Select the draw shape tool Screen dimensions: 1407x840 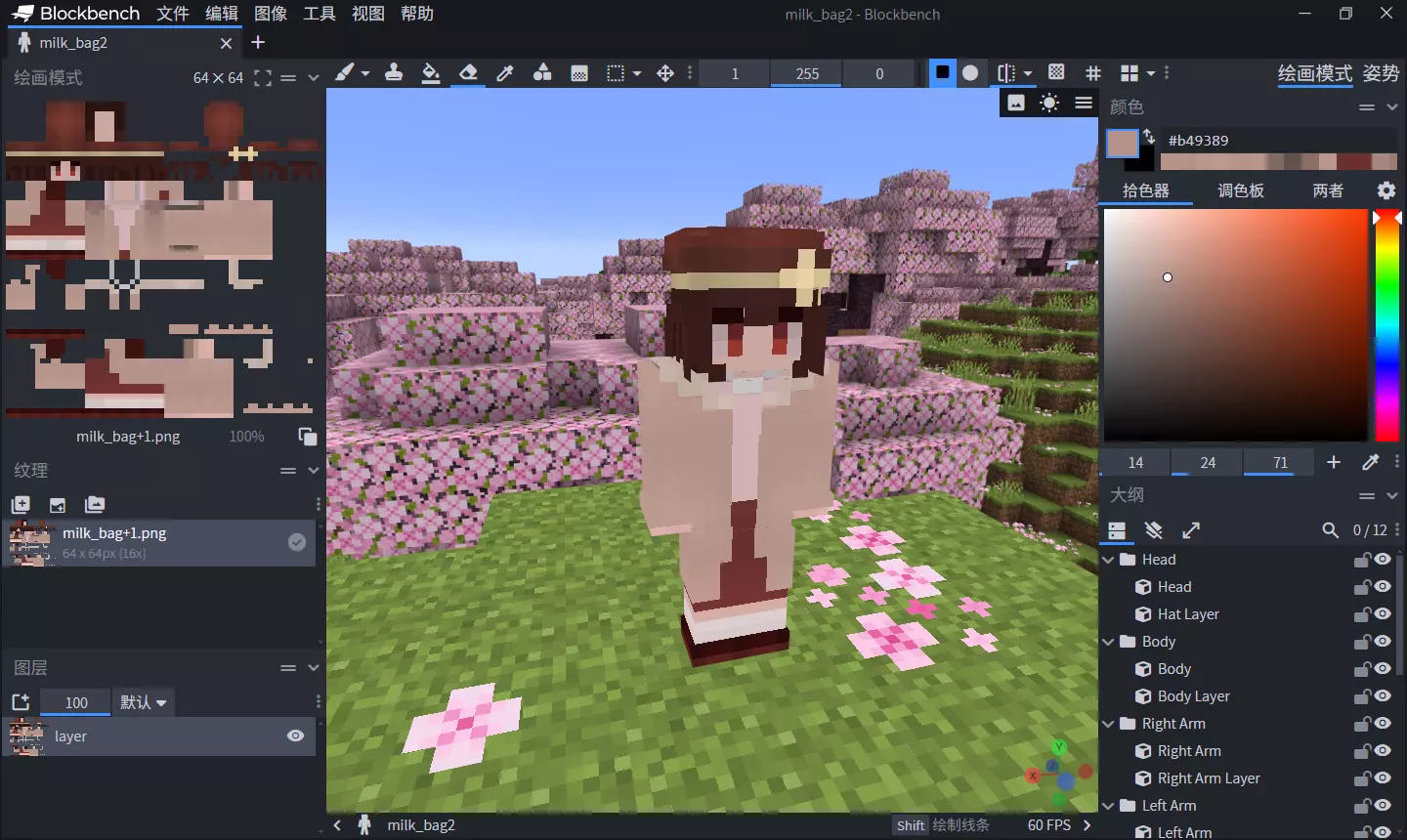tap(542, 73)
